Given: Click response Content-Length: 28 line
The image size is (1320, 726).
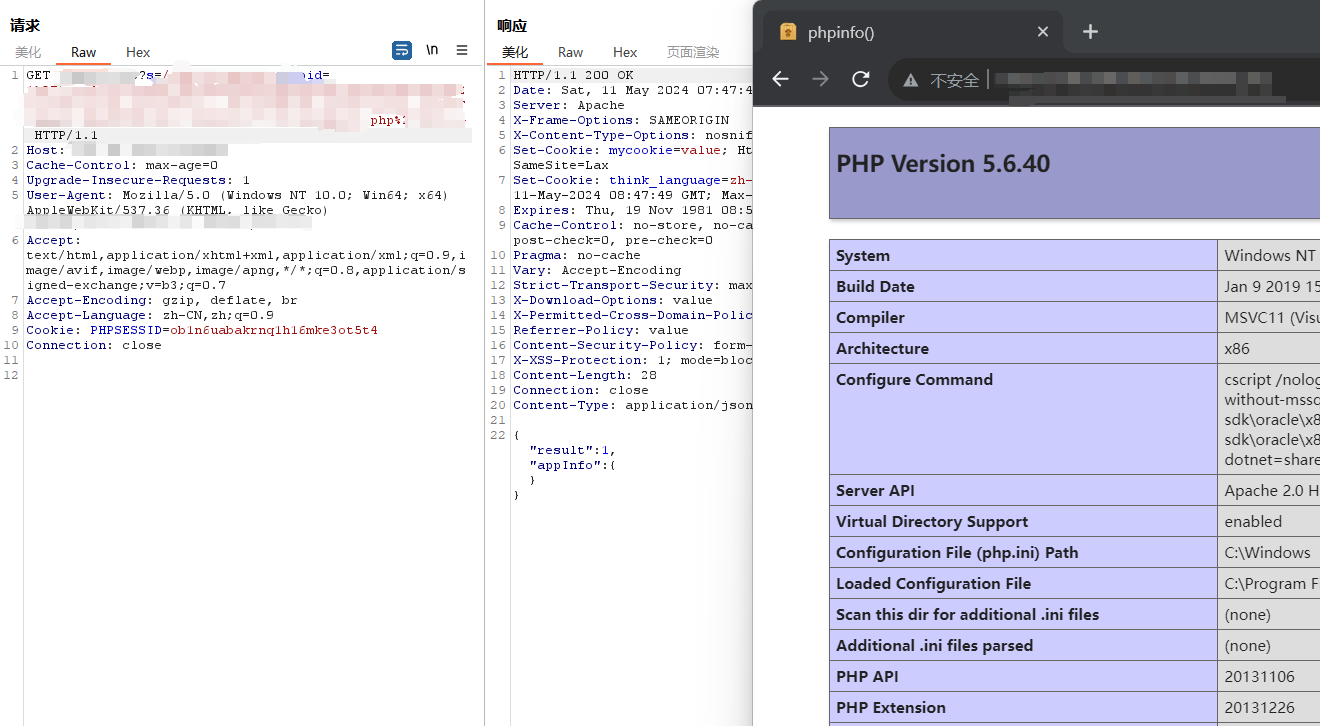Looking at the screenshot, I should (x=585, y=375).
